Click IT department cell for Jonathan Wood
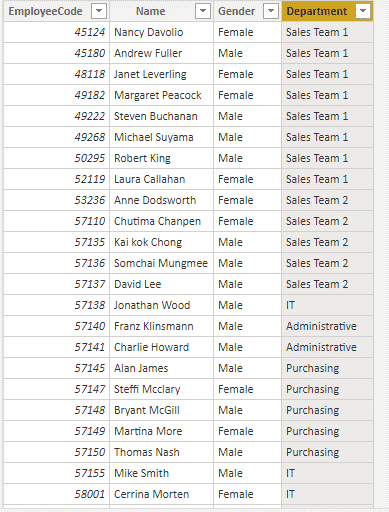The width and height of the screenshot is (389, 512). (327, 305)
